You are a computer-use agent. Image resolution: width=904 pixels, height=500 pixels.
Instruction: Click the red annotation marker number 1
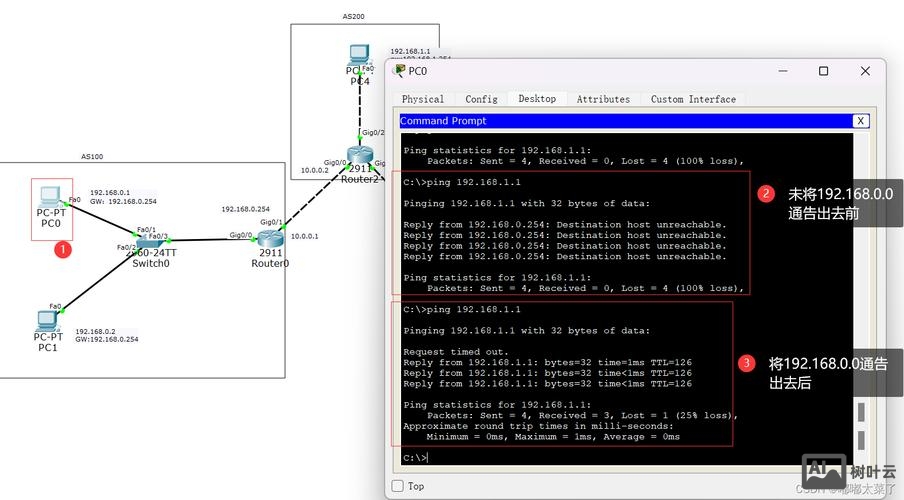pyautogui.click(x=62, y=248)
